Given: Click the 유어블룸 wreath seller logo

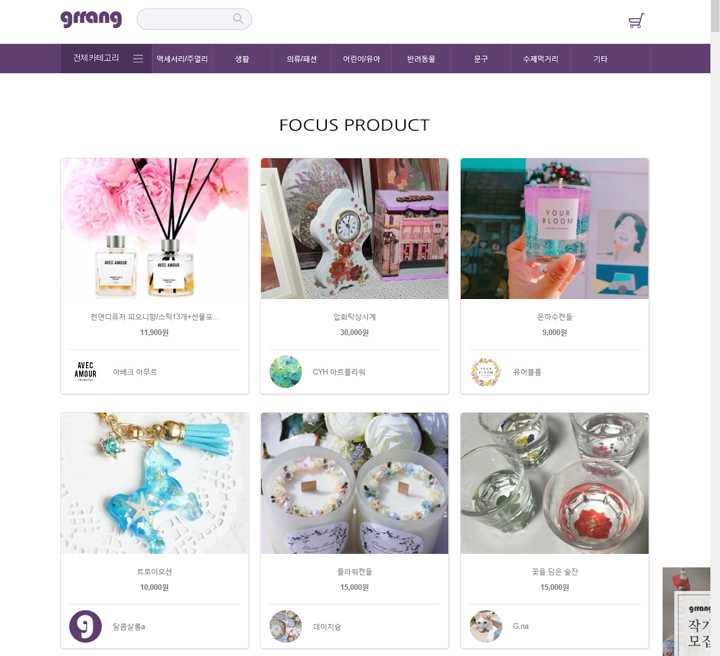Looking at the screenshot, I should tap(486, 371).
